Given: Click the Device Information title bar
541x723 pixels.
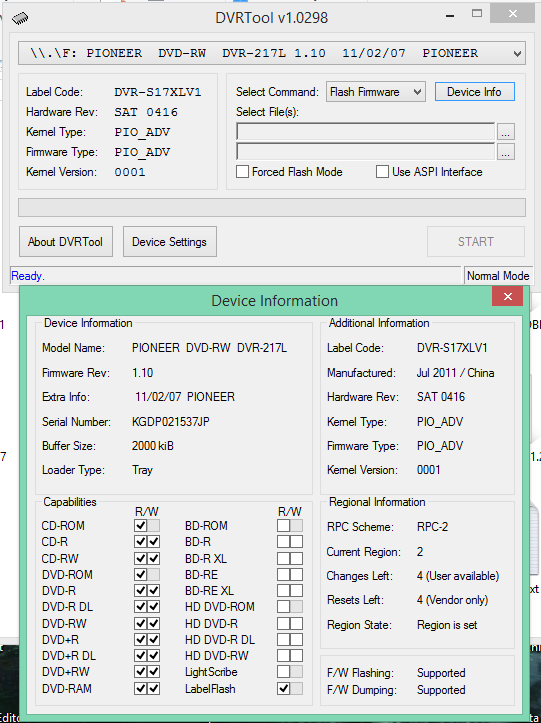Looking at the screenshot, I should [x=274, y=301].
